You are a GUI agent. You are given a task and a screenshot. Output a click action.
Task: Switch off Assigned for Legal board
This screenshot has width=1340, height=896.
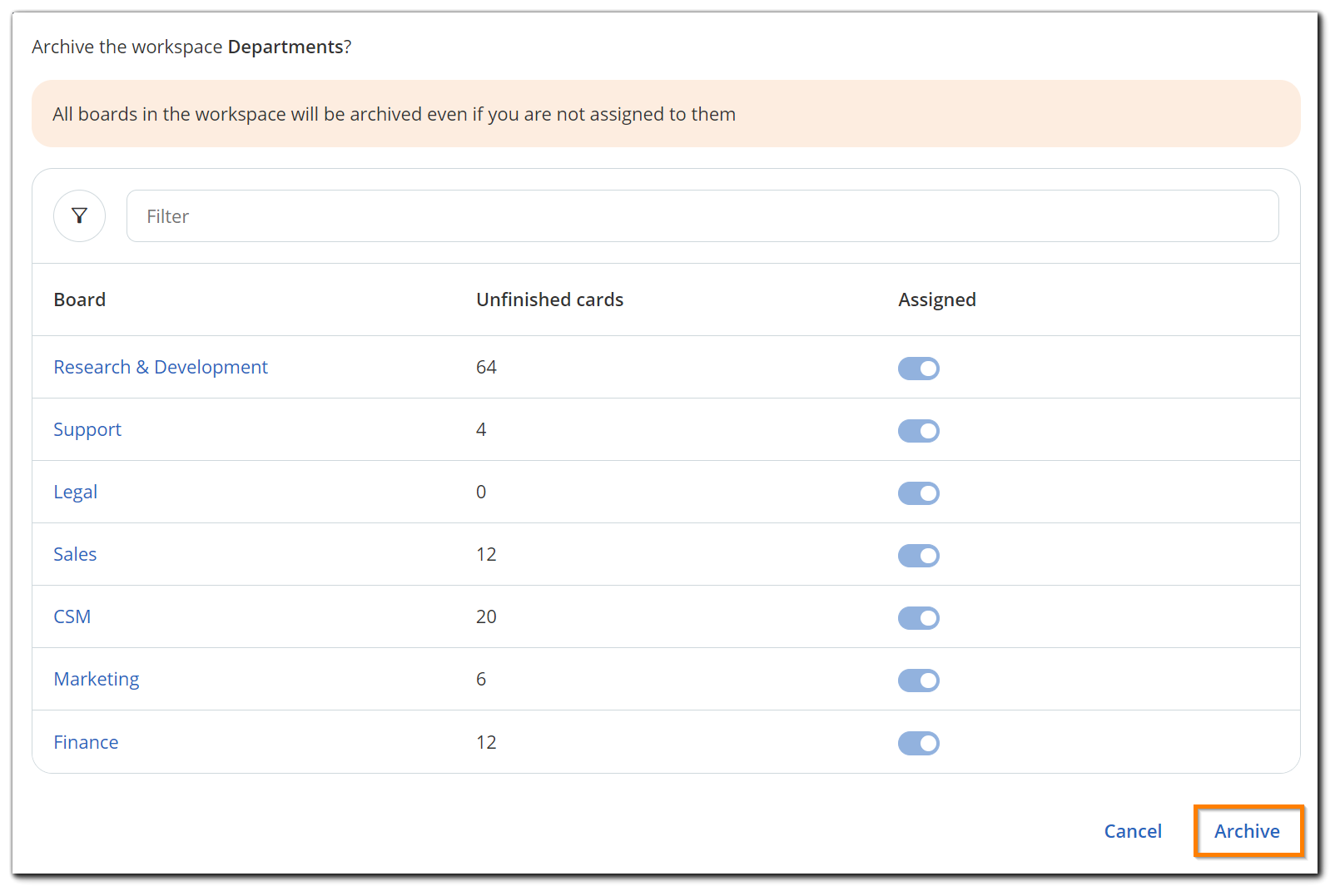tap(918, 493)
